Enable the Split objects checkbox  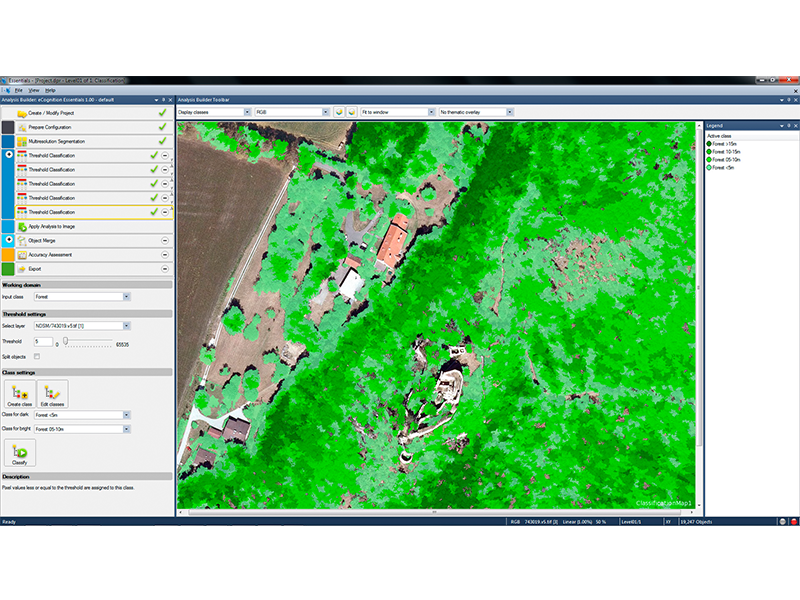pyautogui.click(x=37, y=356)
